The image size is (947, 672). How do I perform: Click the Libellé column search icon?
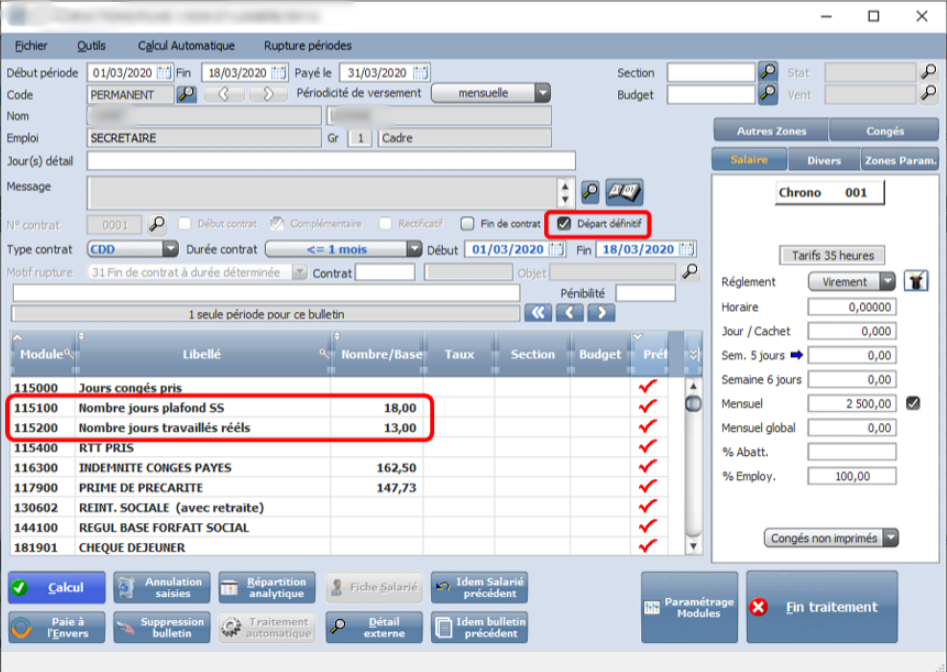pos(324,354)
